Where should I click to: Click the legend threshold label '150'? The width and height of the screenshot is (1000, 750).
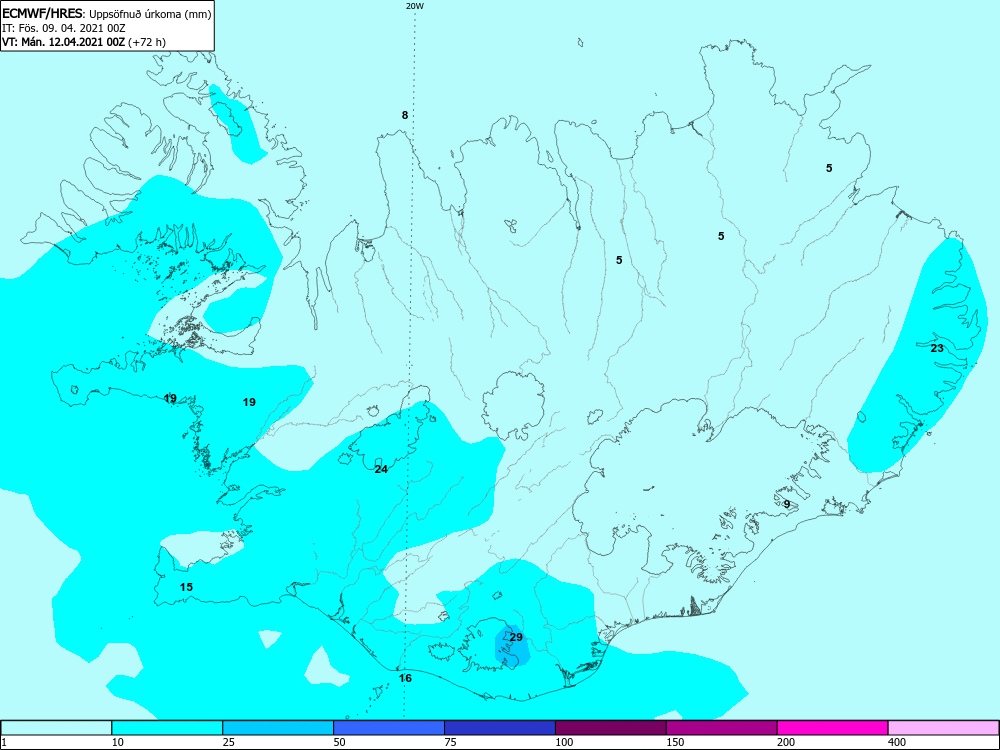pyautogui.click(x=675, y=742)
